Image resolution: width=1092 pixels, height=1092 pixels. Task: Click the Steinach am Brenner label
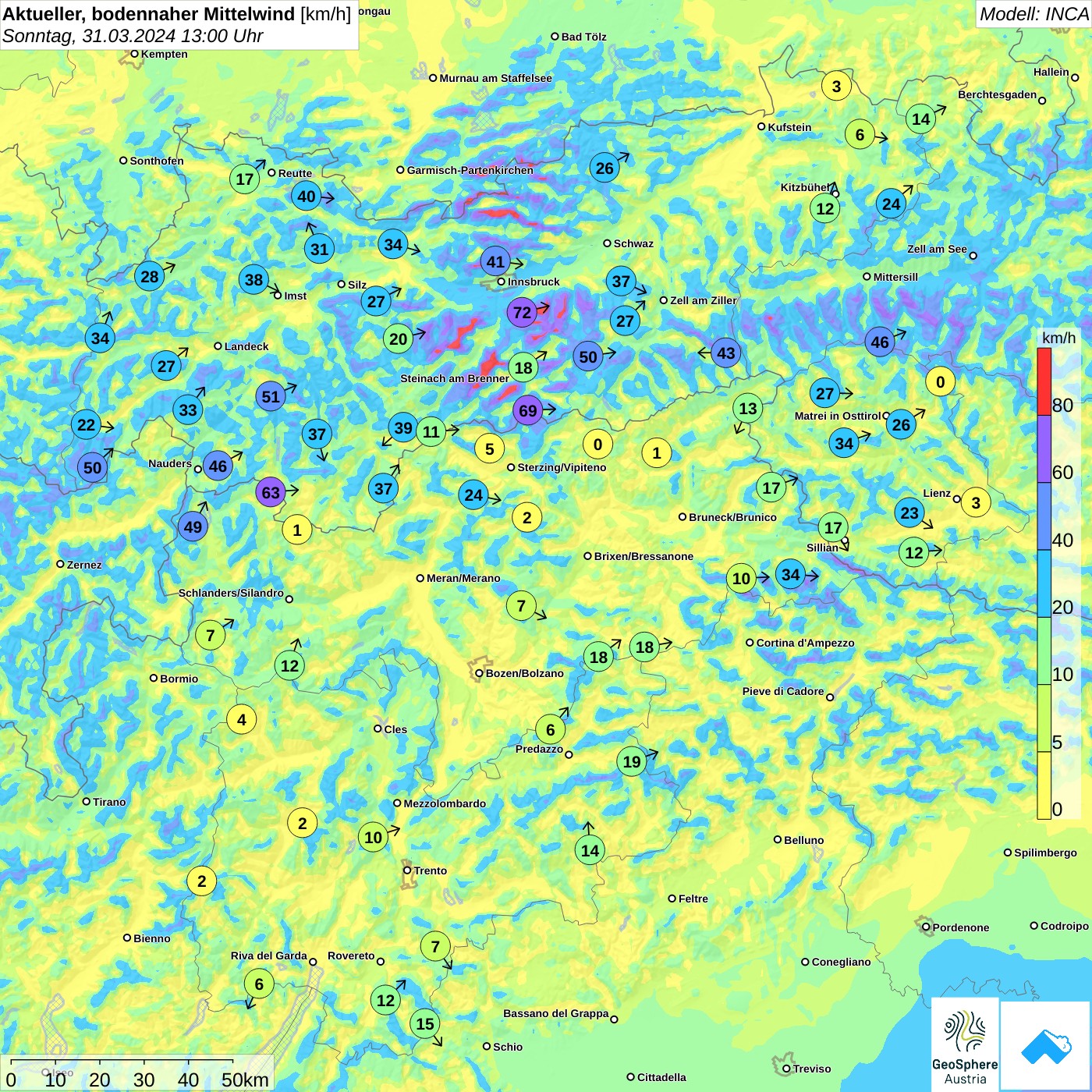pyautogui.click(x=455, y=378)
